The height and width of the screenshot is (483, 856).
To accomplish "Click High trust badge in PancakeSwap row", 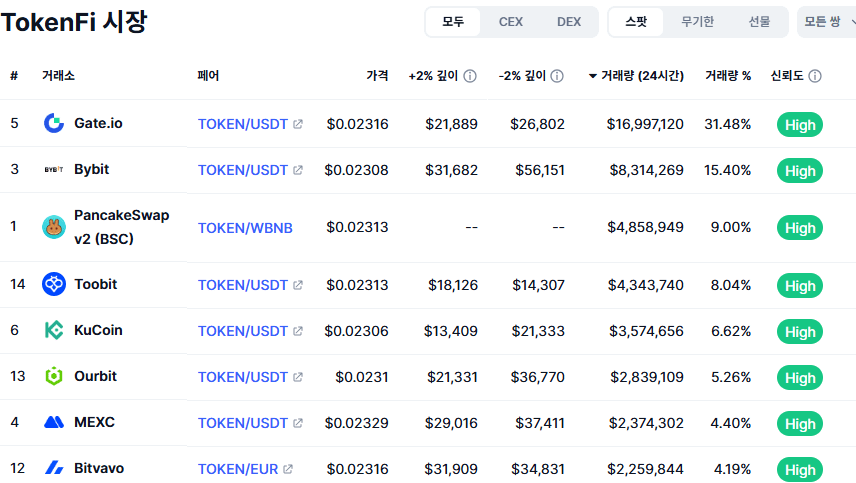I will pos(800,228).
